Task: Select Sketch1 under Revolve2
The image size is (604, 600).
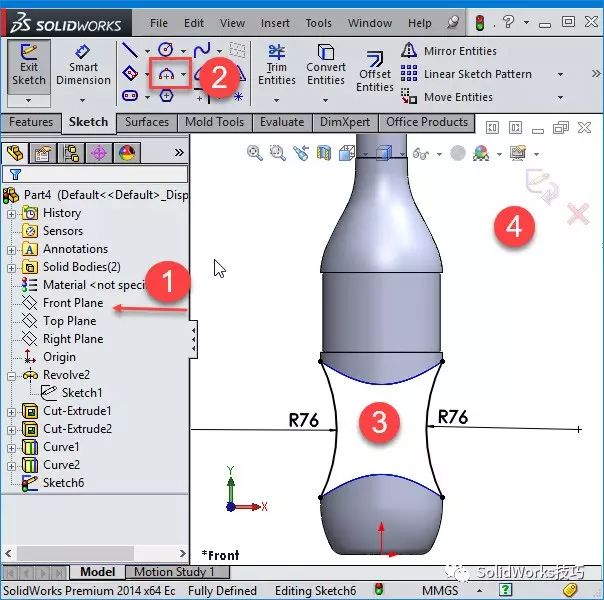Action: click(x=82, y=393)
